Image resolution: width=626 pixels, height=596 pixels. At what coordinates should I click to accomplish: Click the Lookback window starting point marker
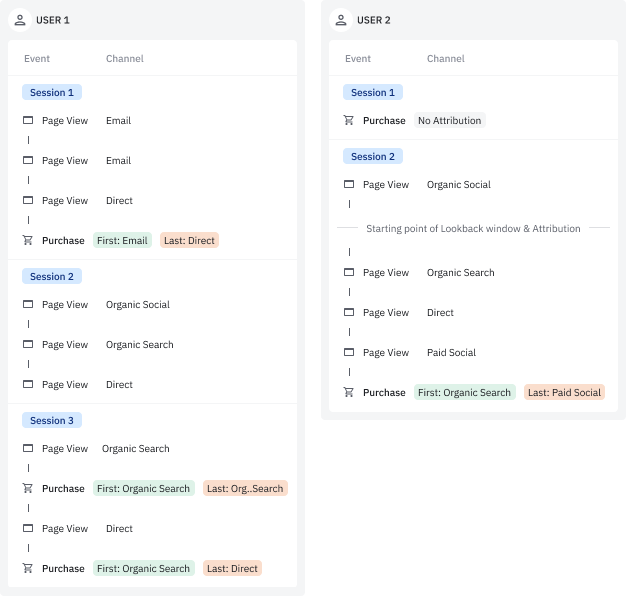click(x=473, y=229)
